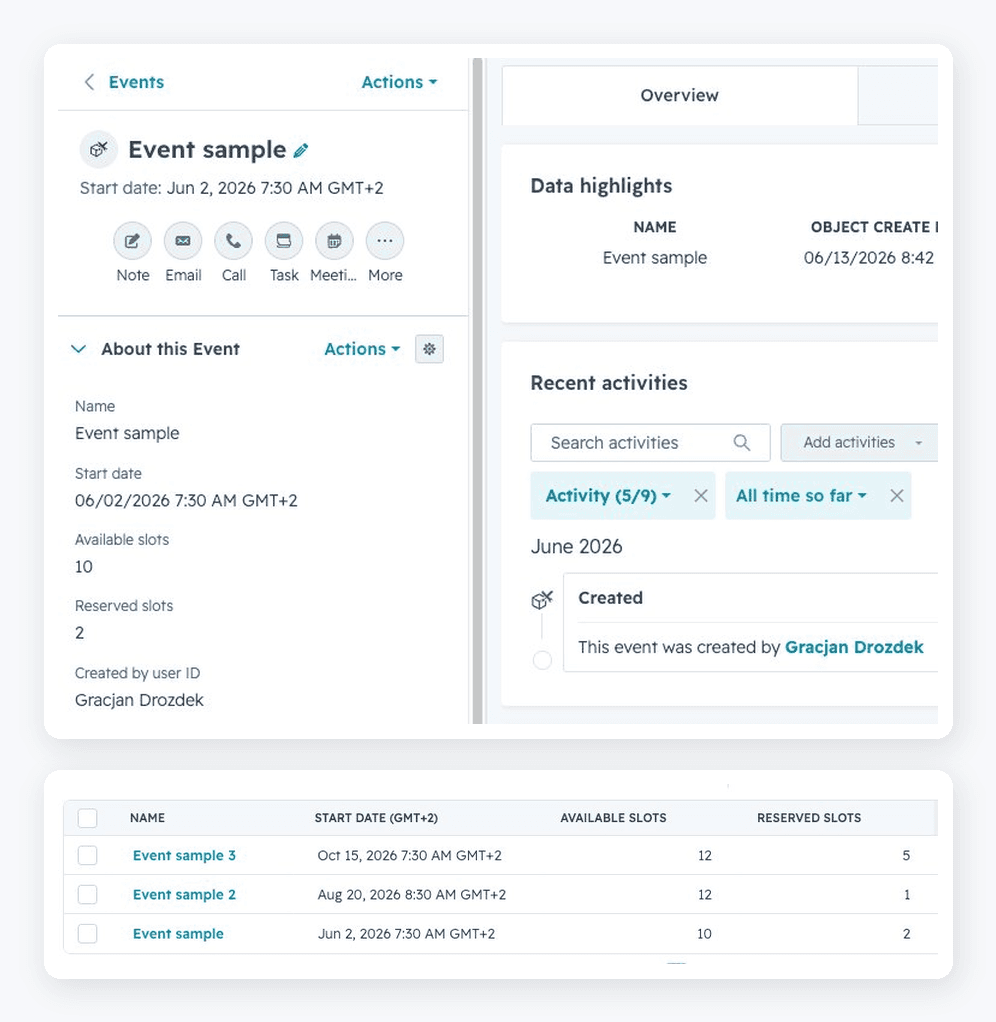Click the Event sample object icon in header
The width and height of the screenshot is (996, 1022).
pyautogui.click(x=98, y=149)
